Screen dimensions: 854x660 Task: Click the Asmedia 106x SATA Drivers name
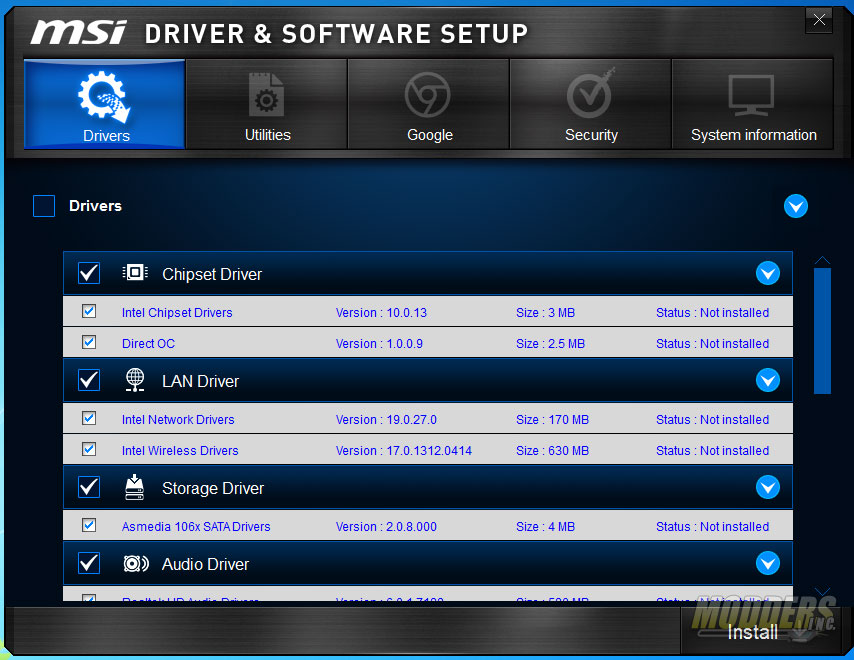[196, 527]
